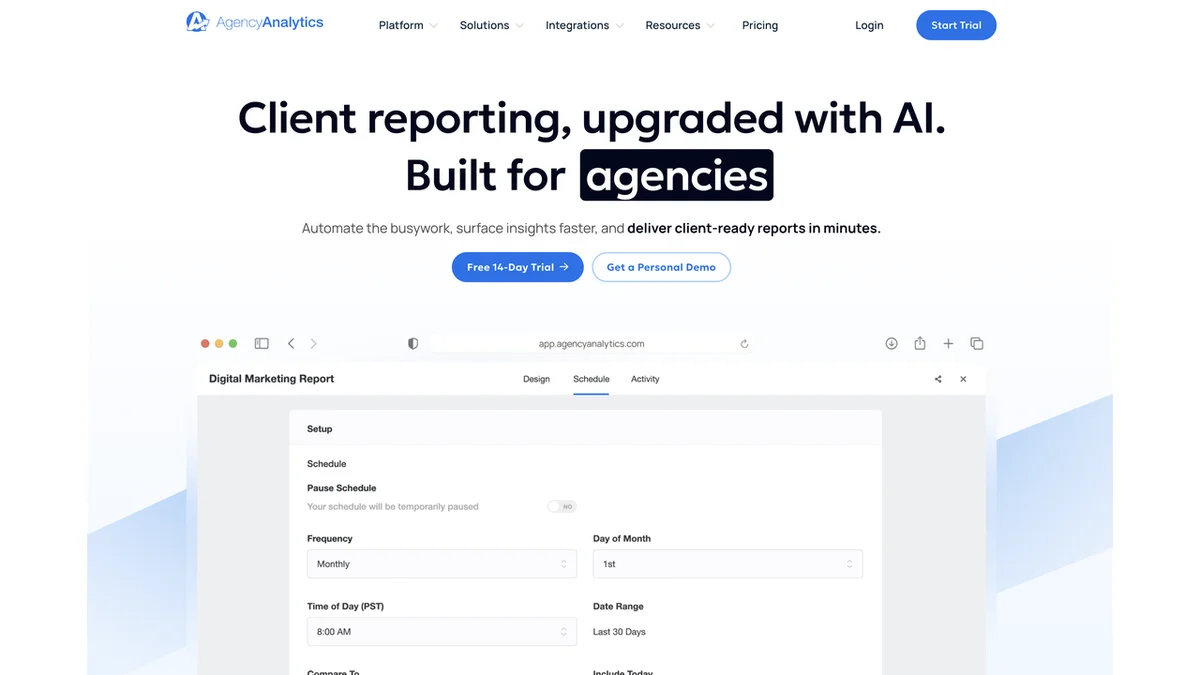This screenshot has width=1200, height=675.
Task: Open a new tab with plus icon
Action: 948,343
